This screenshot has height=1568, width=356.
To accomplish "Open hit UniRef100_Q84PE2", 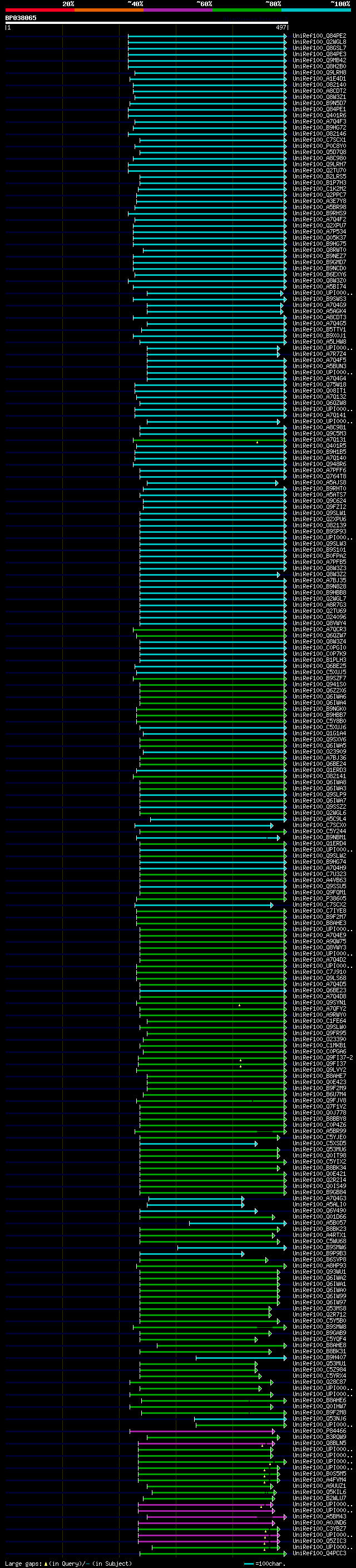I will 319,36.
